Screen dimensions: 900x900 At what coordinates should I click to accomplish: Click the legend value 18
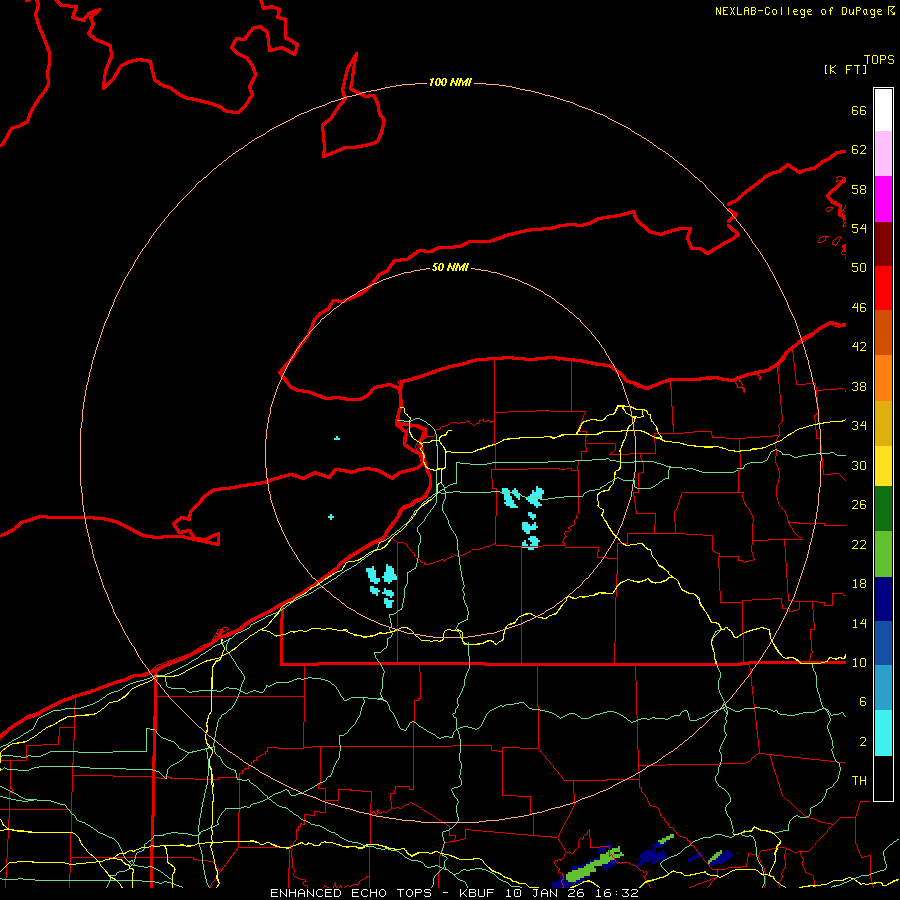859,584
